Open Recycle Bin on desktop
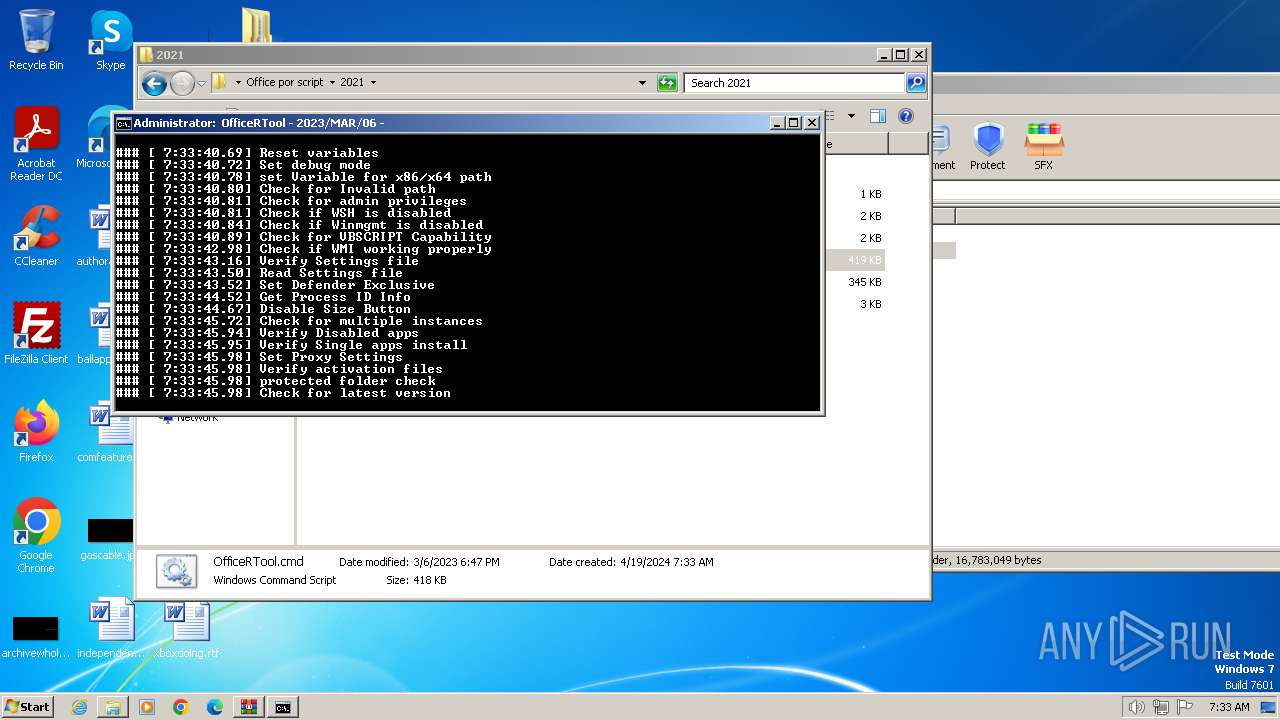 click(36, 40)
